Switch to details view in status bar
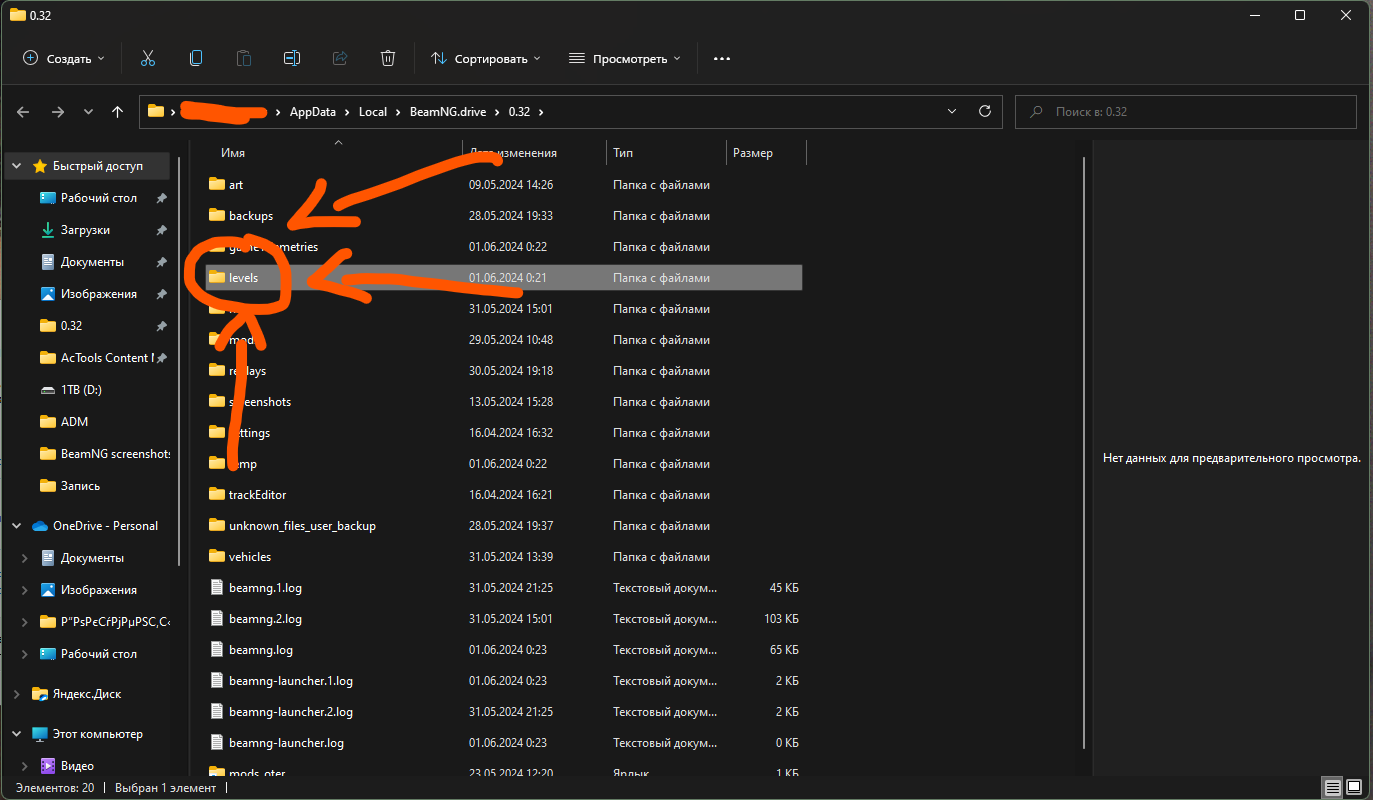1373x800 pixels. (x=1332, y=787)
